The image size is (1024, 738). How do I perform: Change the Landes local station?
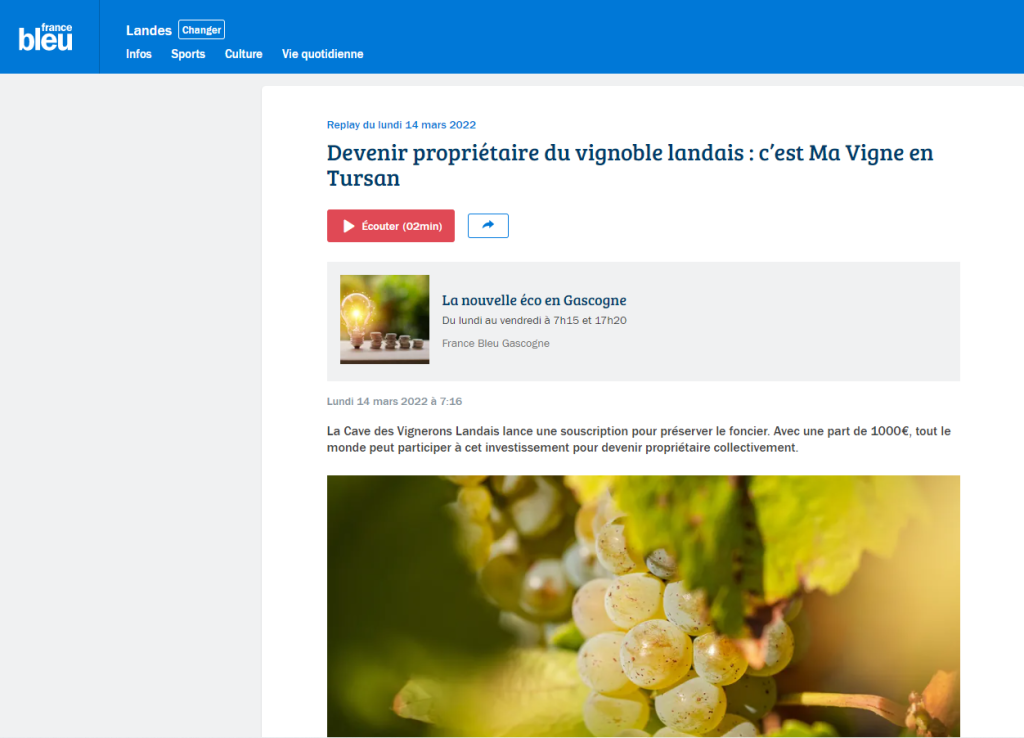pyautogui.click(x=201, y=30)
